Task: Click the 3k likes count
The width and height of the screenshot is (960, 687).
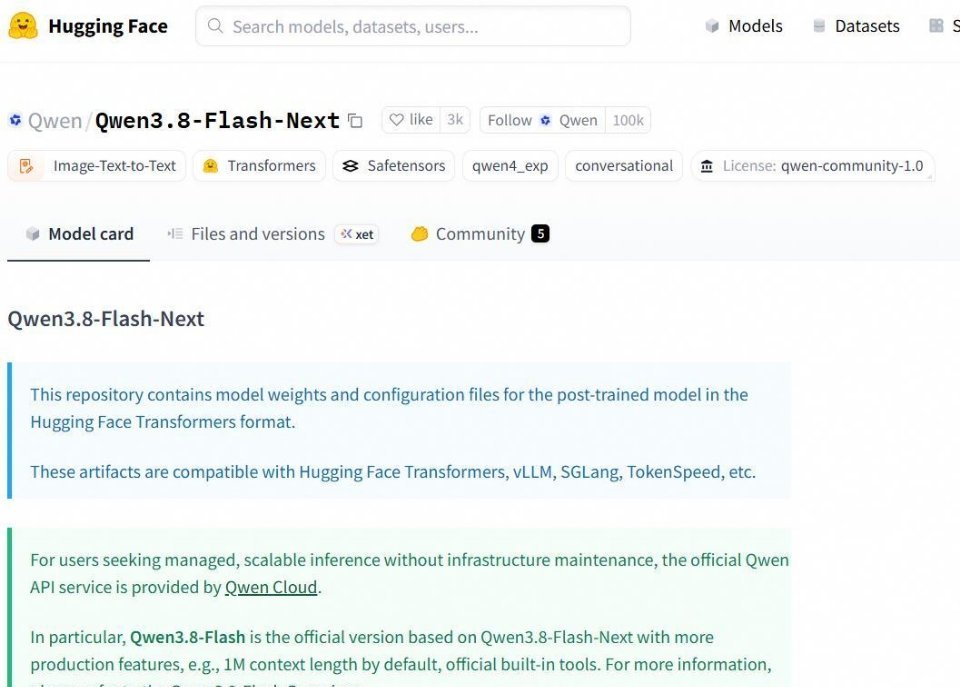Action: [455, 120]
